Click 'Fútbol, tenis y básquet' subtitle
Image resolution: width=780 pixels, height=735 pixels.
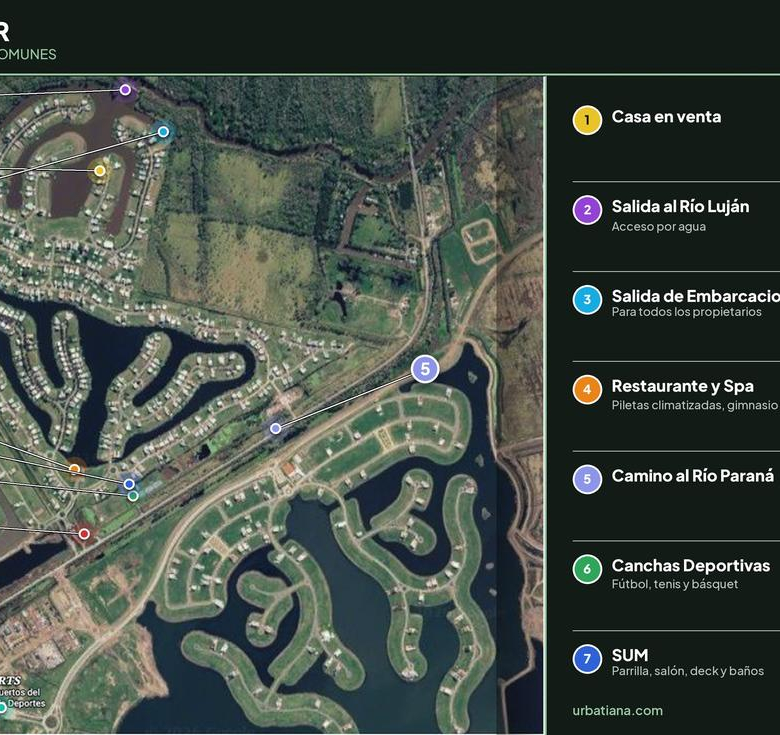[x=675, y=584]
